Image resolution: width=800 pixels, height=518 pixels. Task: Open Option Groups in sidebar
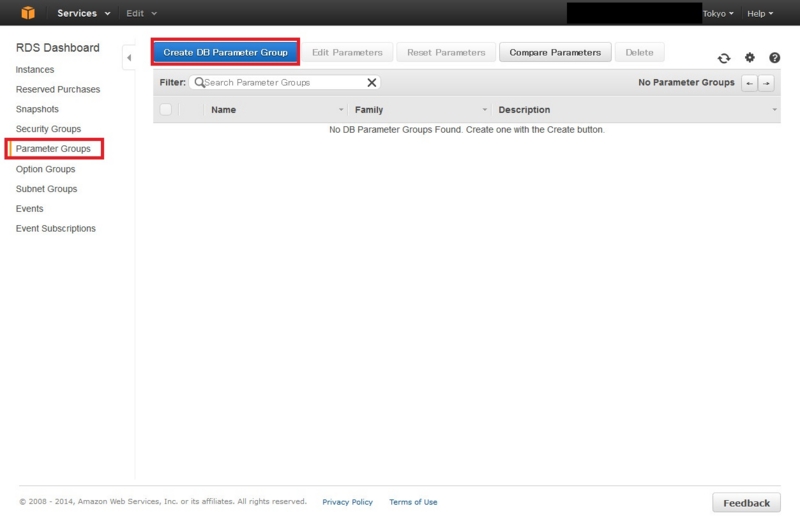click(45, 169)
